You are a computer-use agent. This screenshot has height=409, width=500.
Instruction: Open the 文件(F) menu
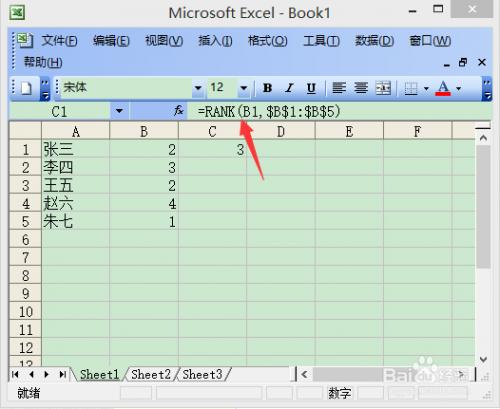coord(59,41)
